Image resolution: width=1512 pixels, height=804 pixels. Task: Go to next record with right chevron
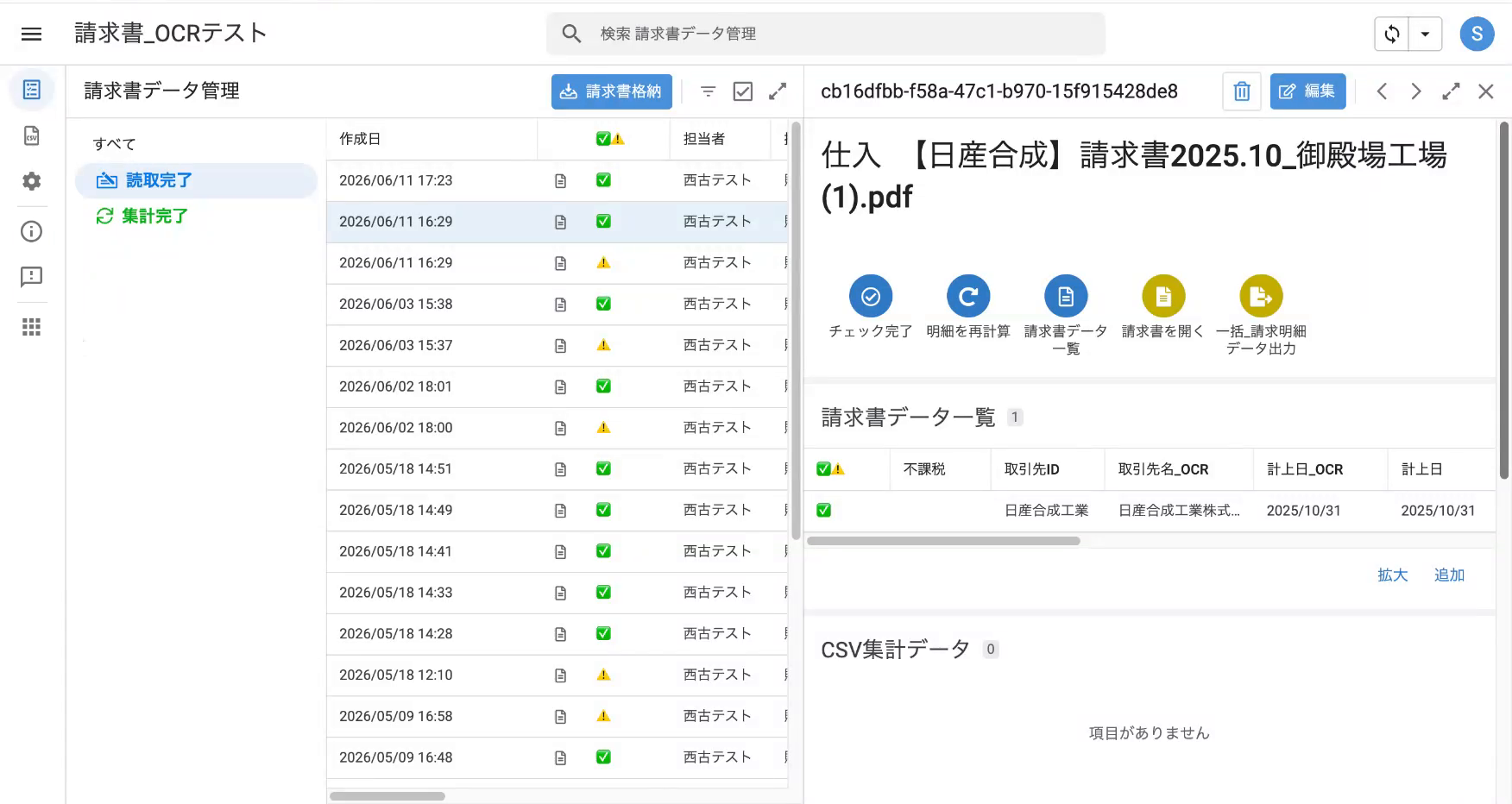pyautogui.click(x=1416, y=91)
